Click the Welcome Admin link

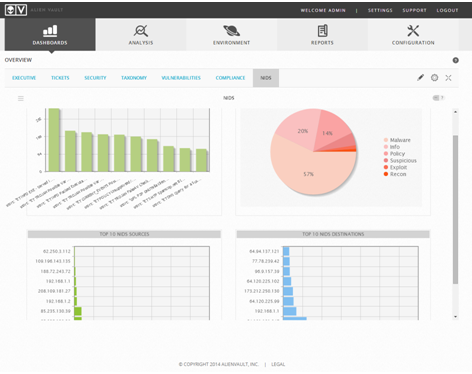(x=323, y=10)
